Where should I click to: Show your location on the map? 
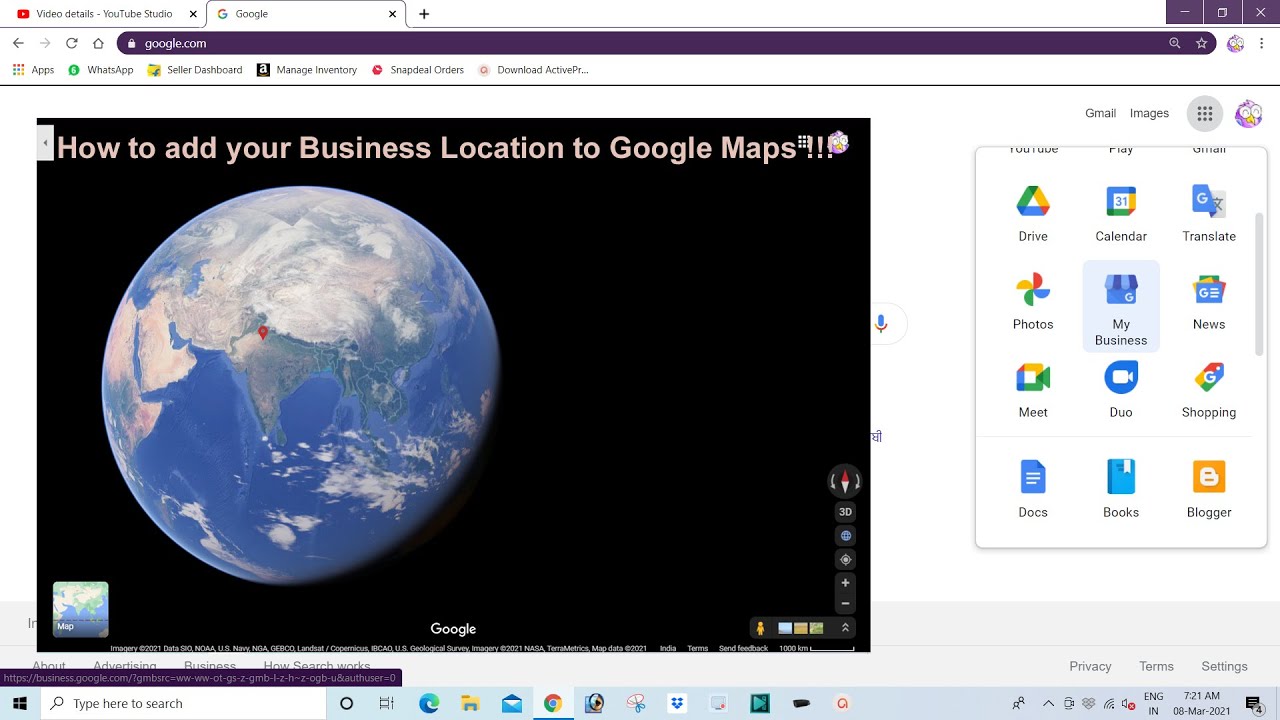point(845,560)
